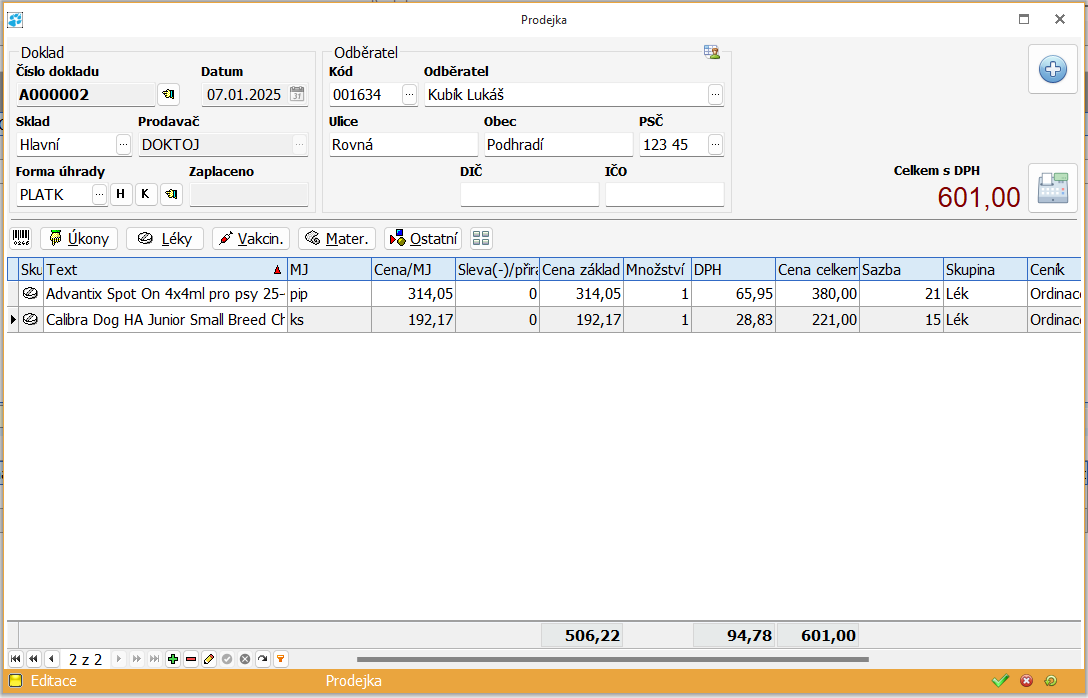The height and width of the screenshot is (698, 1088).
Task: Click the horizontal scrollbar of the items grid
Action: (x=613, y=659)
